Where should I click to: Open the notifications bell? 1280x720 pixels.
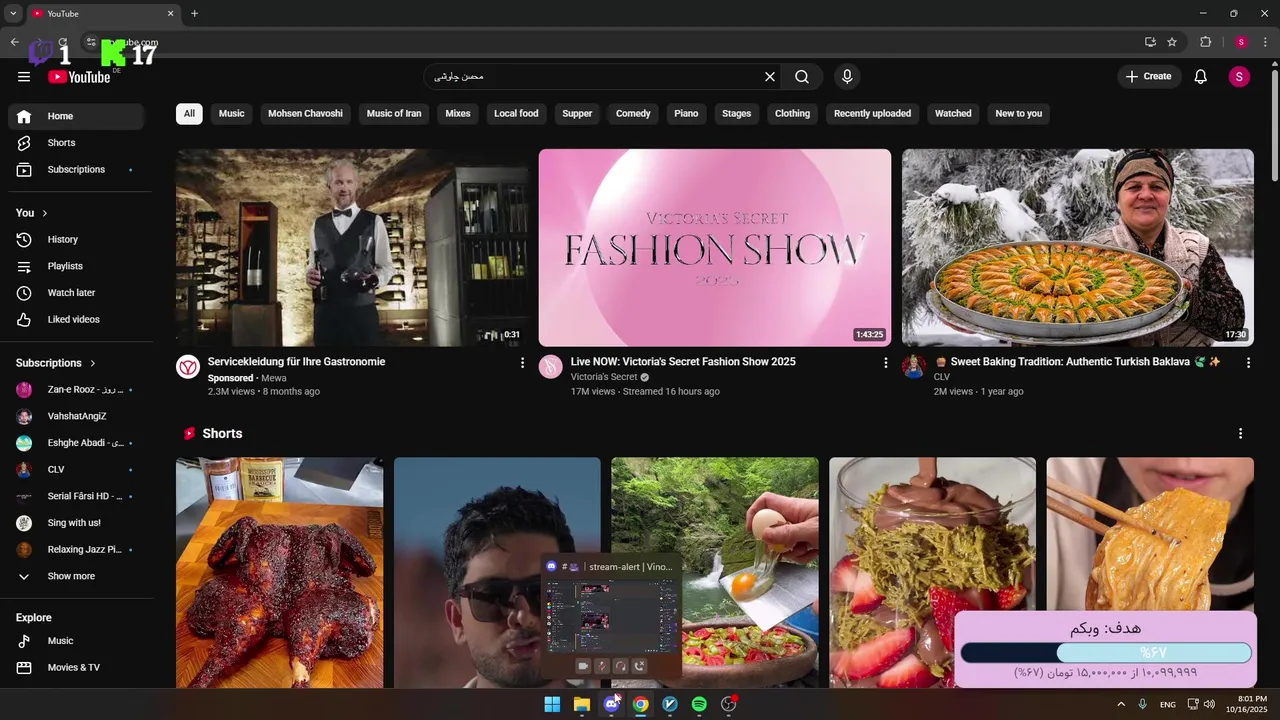coord(1201,77)
